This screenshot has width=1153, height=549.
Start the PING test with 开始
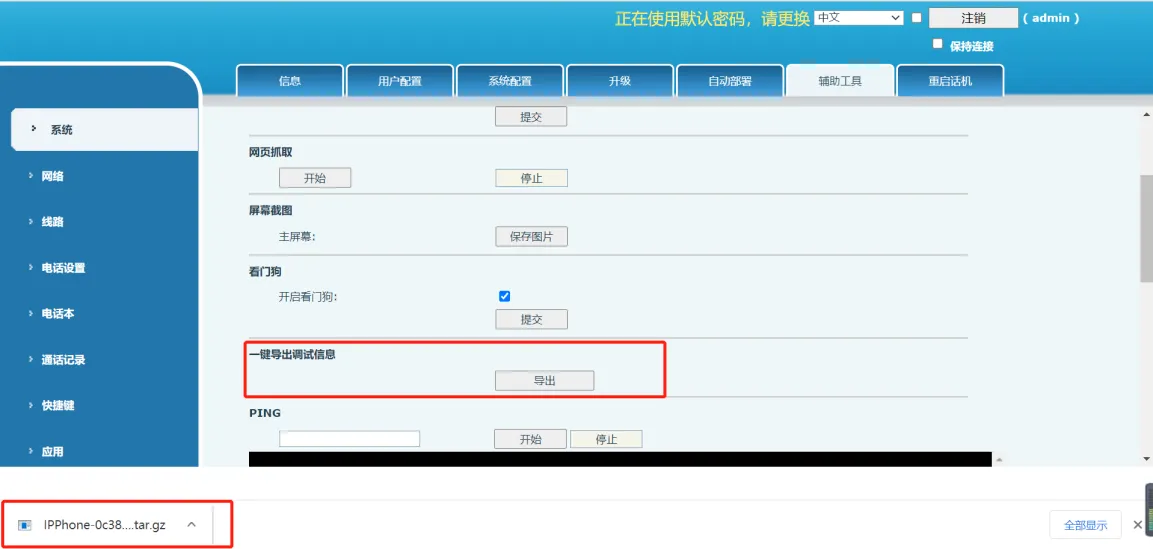click(530, 439)
